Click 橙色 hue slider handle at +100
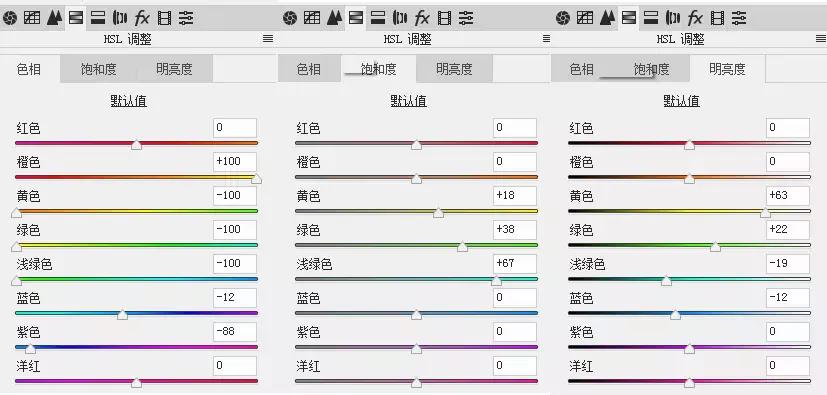The height and width of the screenshot is (395, 827). [256, 179]
